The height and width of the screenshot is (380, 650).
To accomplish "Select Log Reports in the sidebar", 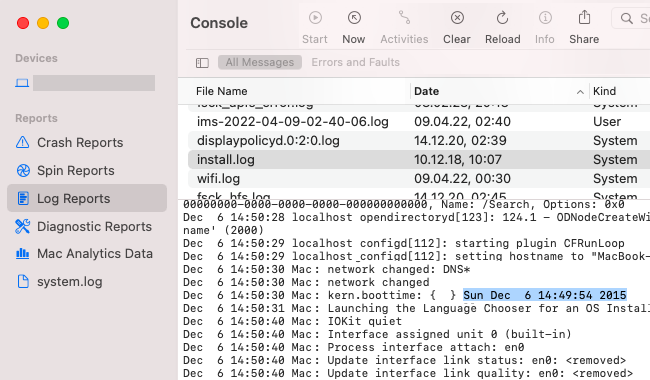I will point(87,198).
